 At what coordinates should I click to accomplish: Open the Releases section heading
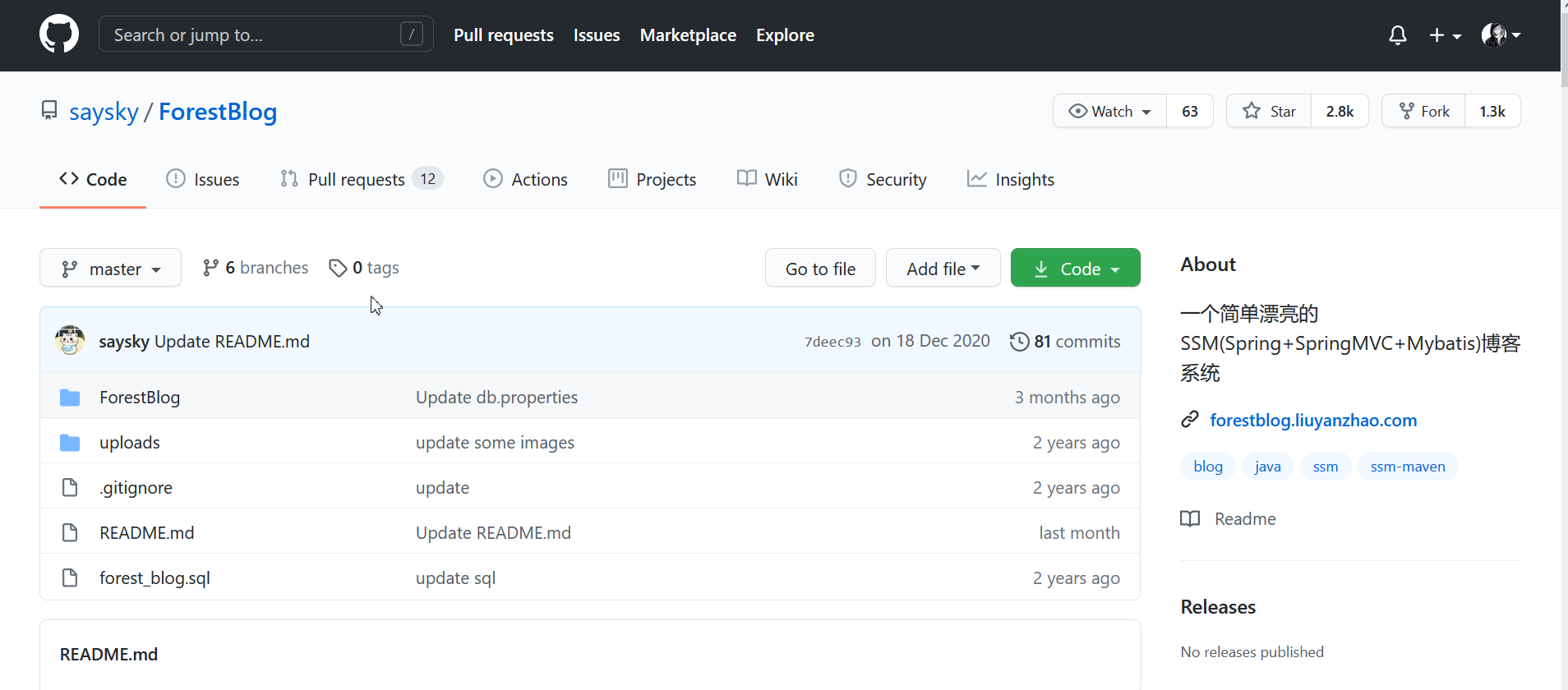point(1218,607)
